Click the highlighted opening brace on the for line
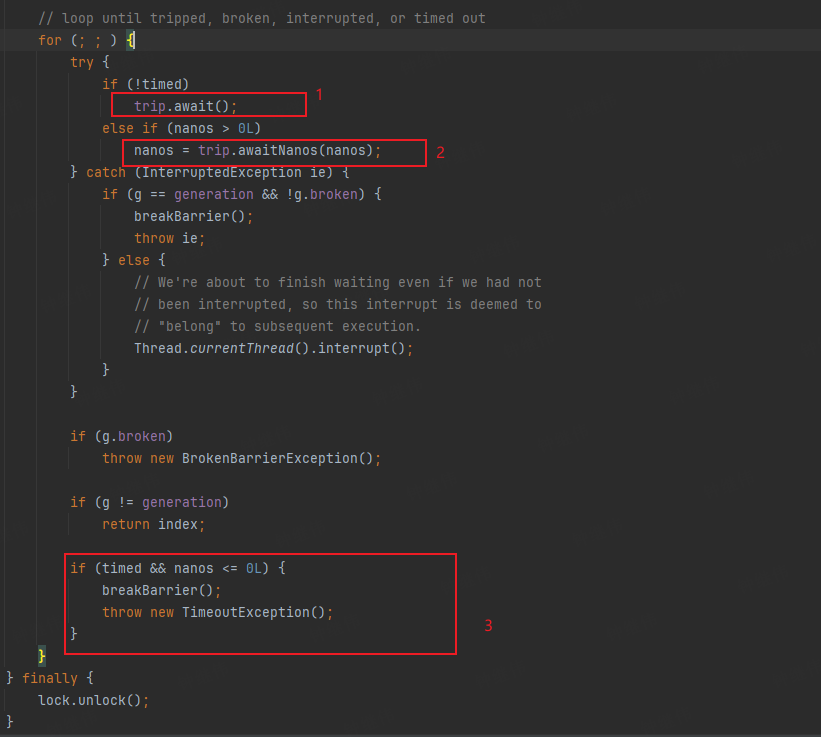821x737 pixels. (131, 40)
